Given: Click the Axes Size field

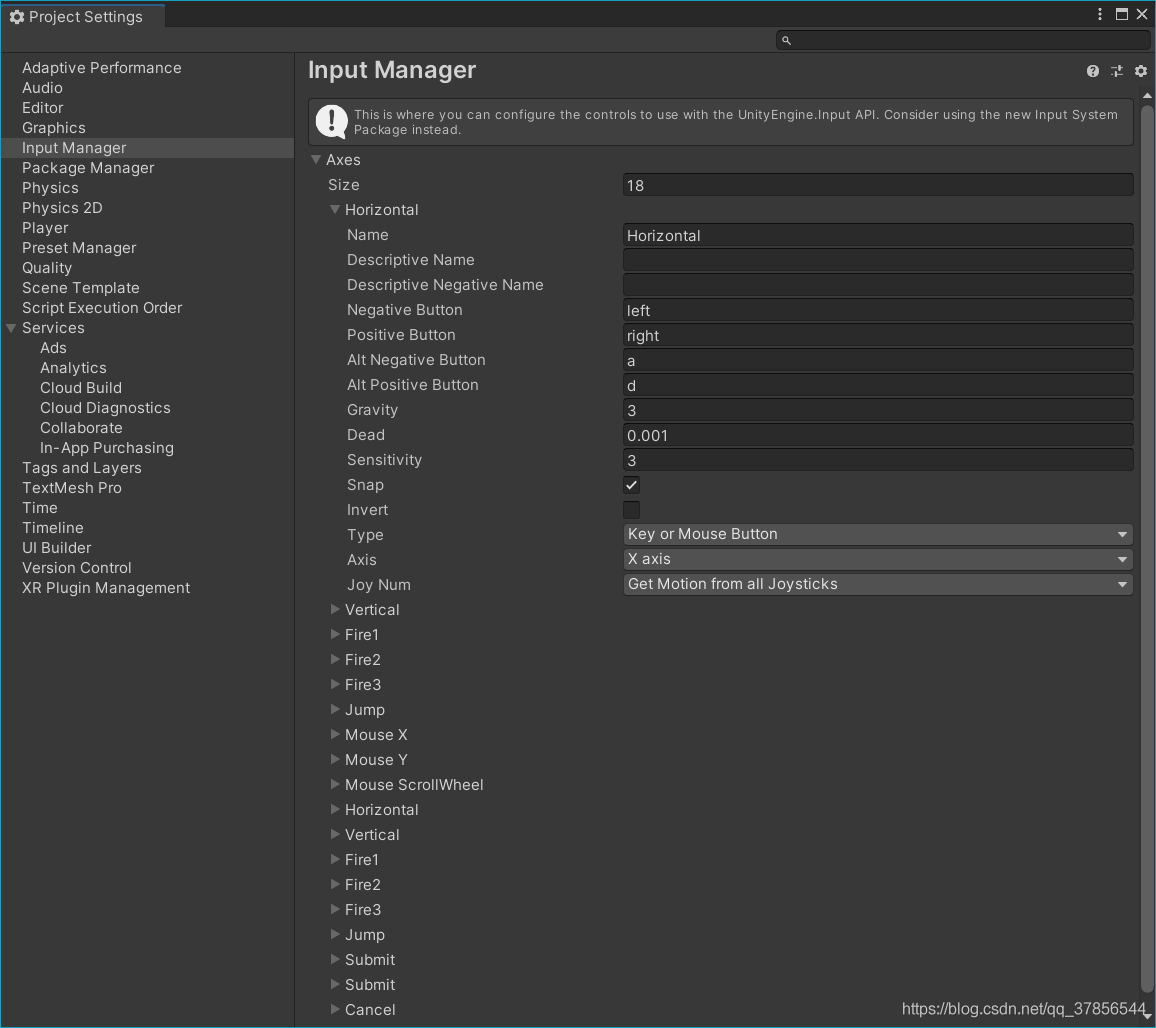Looking at the screenshot, I should coord(877,185).
